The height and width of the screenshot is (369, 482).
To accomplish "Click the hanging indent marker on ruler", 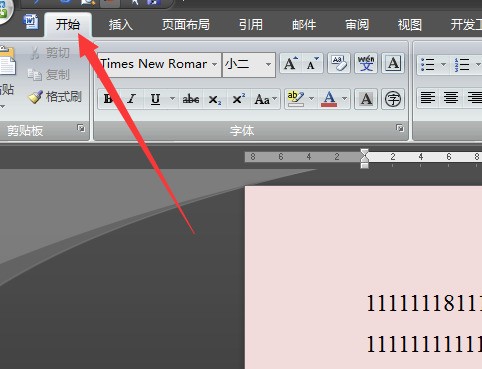I will (365, 159).
